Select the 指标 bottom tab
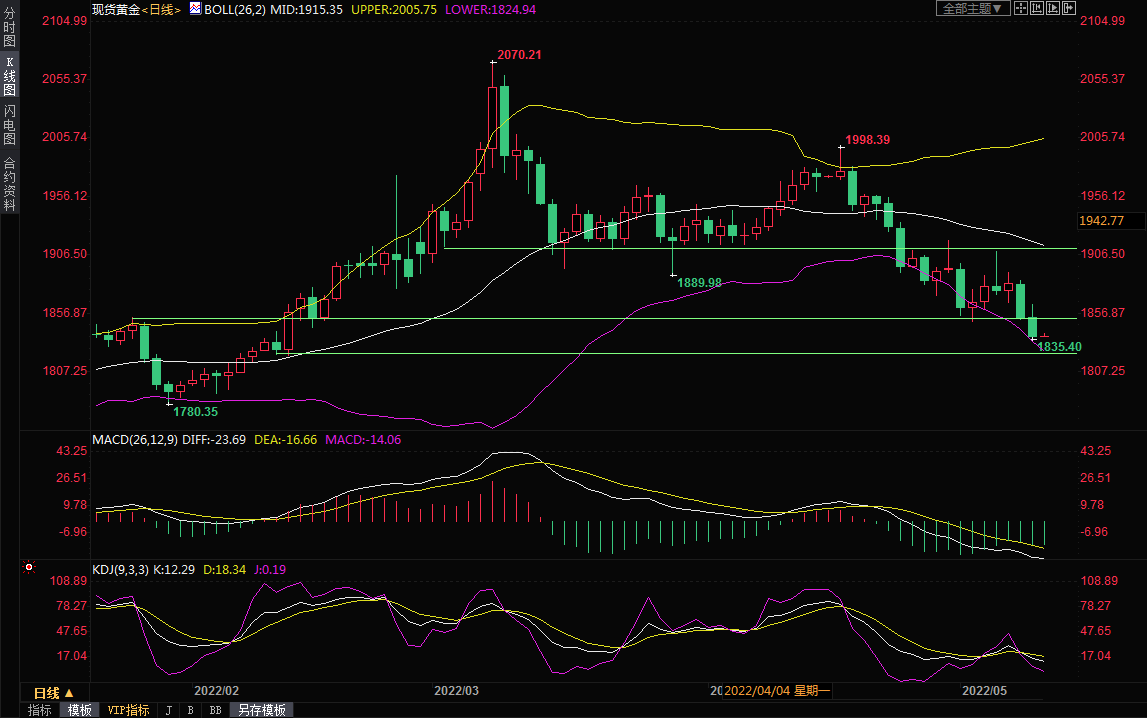 tap(40, 710)
